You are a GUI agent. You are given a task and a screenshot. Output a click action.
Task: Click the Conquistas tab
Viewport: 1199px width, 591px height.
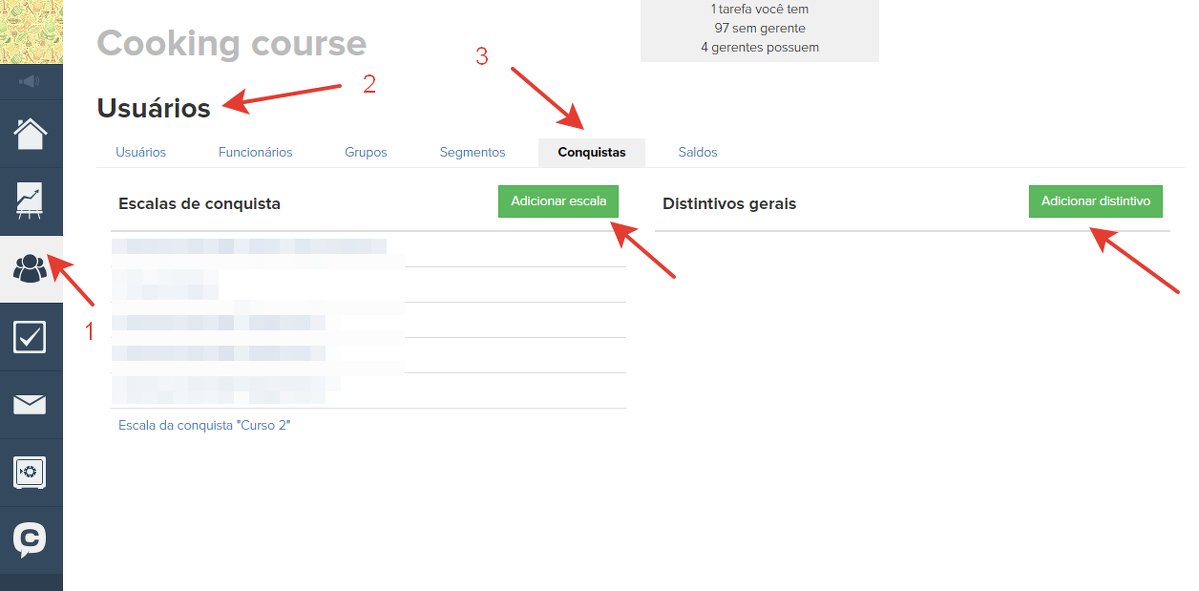coord(591,152)
